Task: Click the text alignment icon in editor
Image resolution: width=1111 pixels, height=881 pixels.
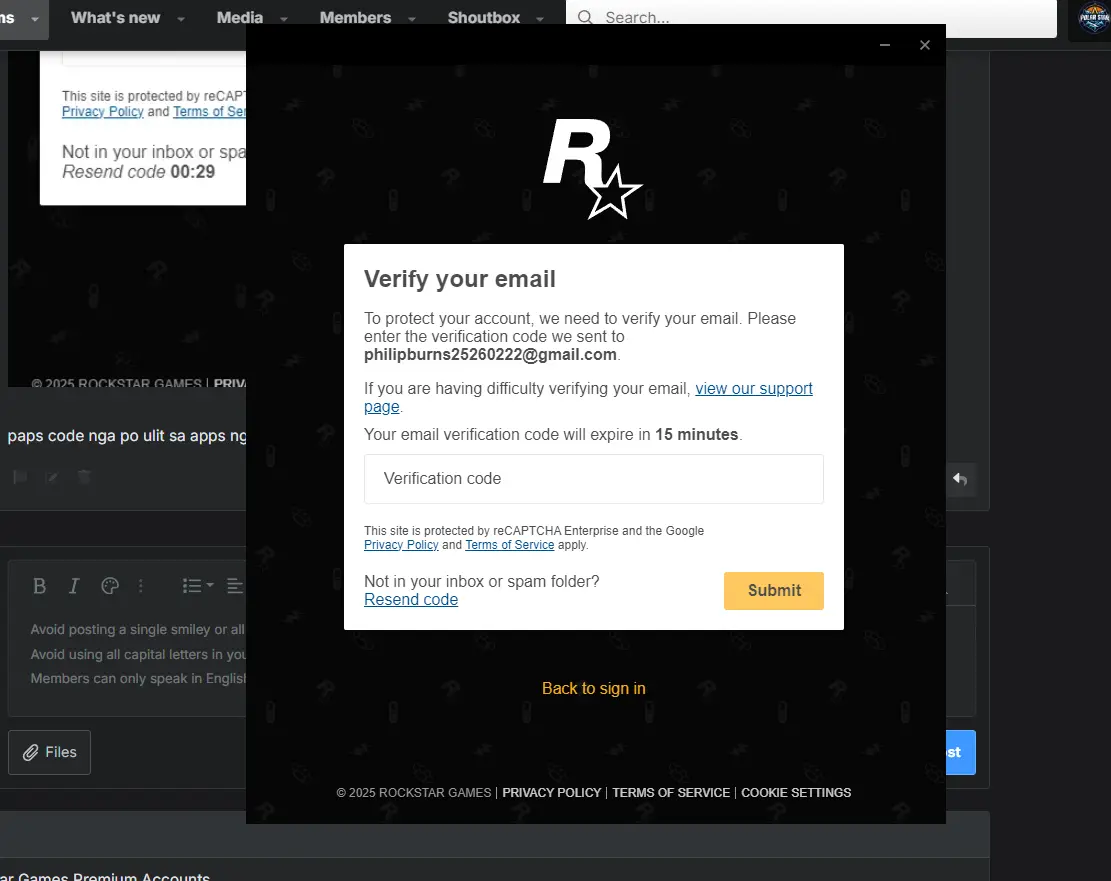Action: [x=235, y=585]
